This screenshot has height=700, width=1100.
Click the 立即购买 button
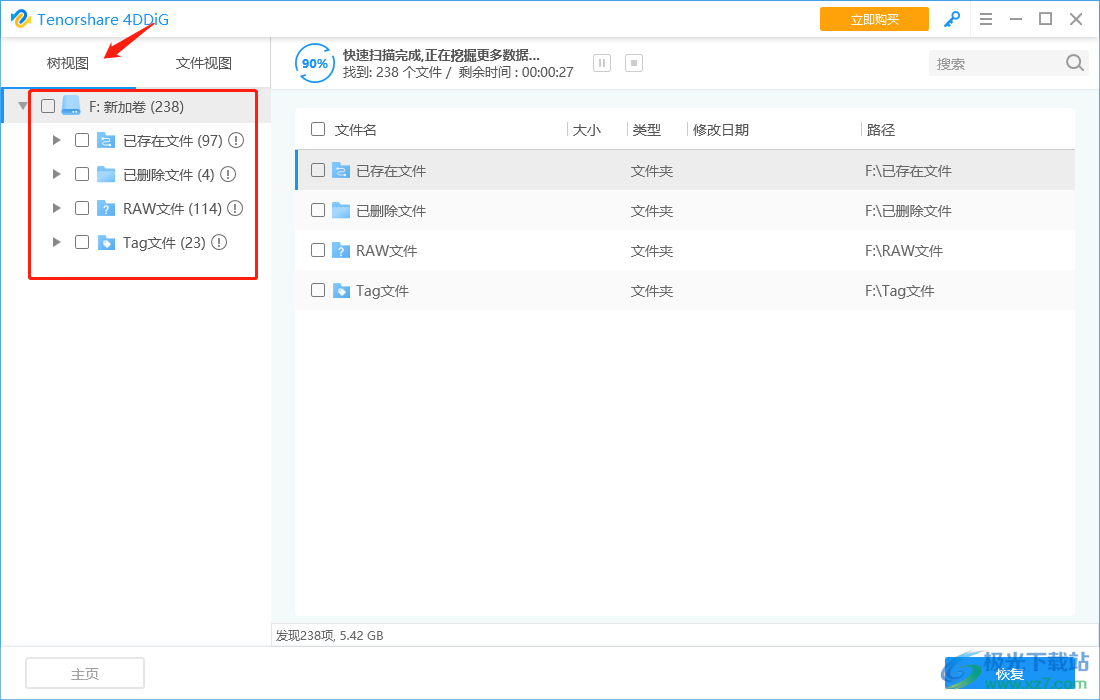tap(874, 19)
